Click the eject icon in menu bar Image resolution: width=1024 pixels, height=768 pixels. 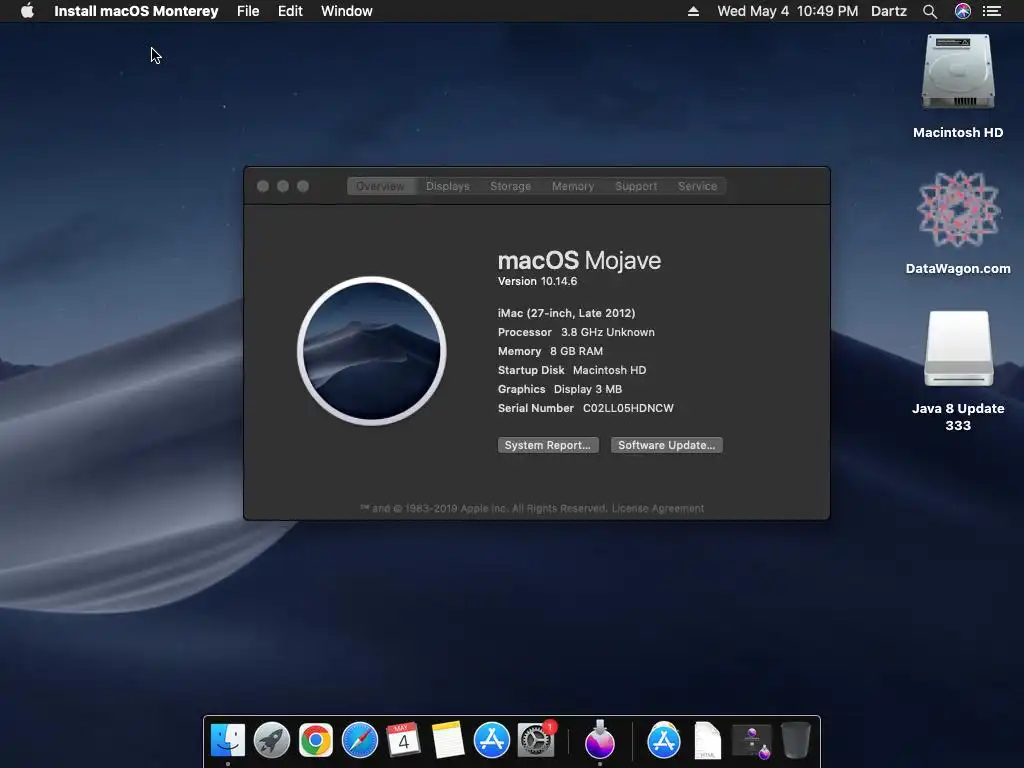click(694, 11)
